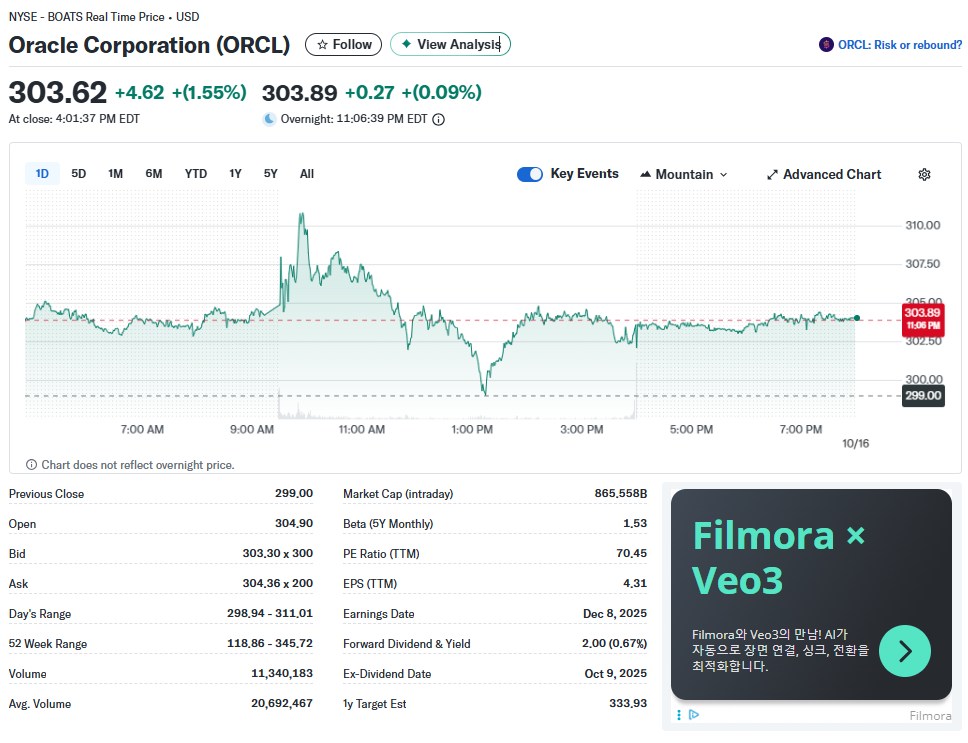Click the expand arrows icon for Advanced Chart
968x743 pixels.
[x=772, y=175]
